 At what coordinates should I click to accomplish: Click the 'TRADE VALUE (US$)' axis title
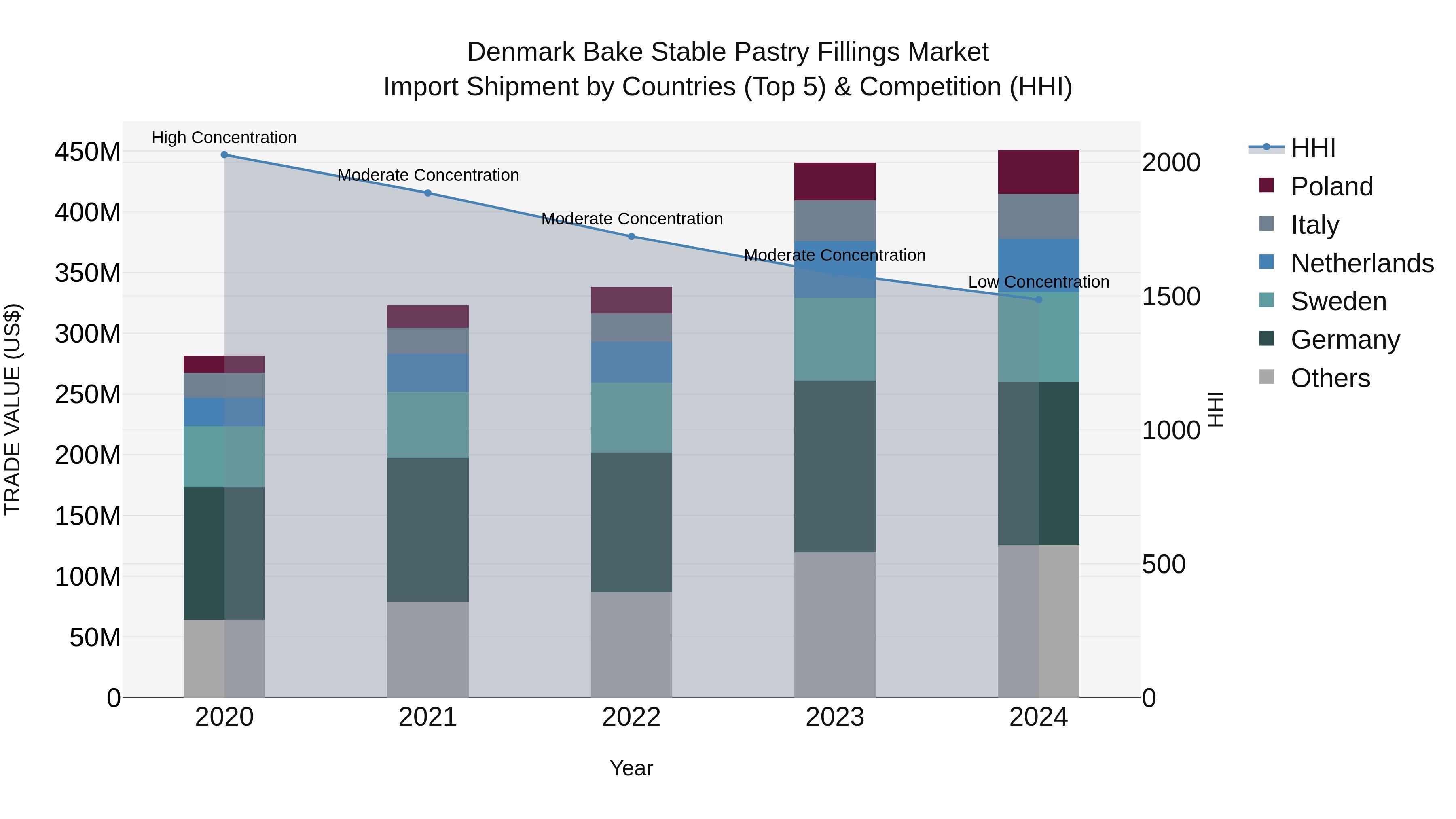coord(13,410)
